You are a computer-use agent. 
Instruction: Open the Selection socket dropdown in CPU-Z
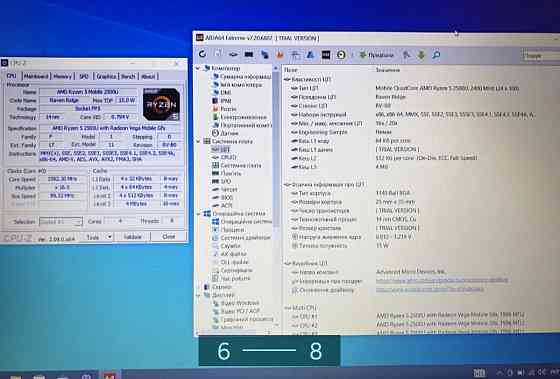tap(61, 222)
